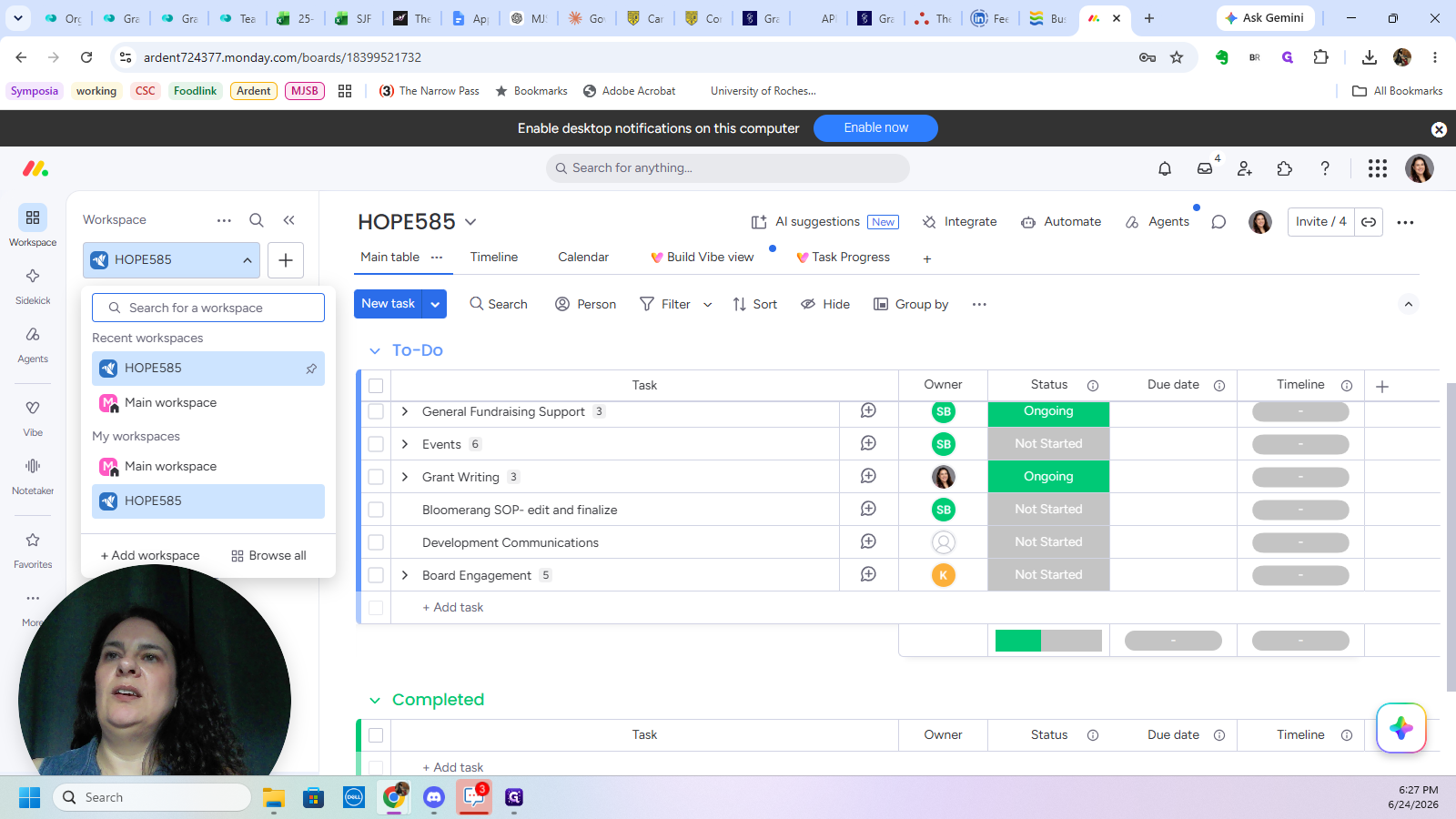Open conversation for General Fundraising Support
1456x819 pixels.
click(868, 411)
